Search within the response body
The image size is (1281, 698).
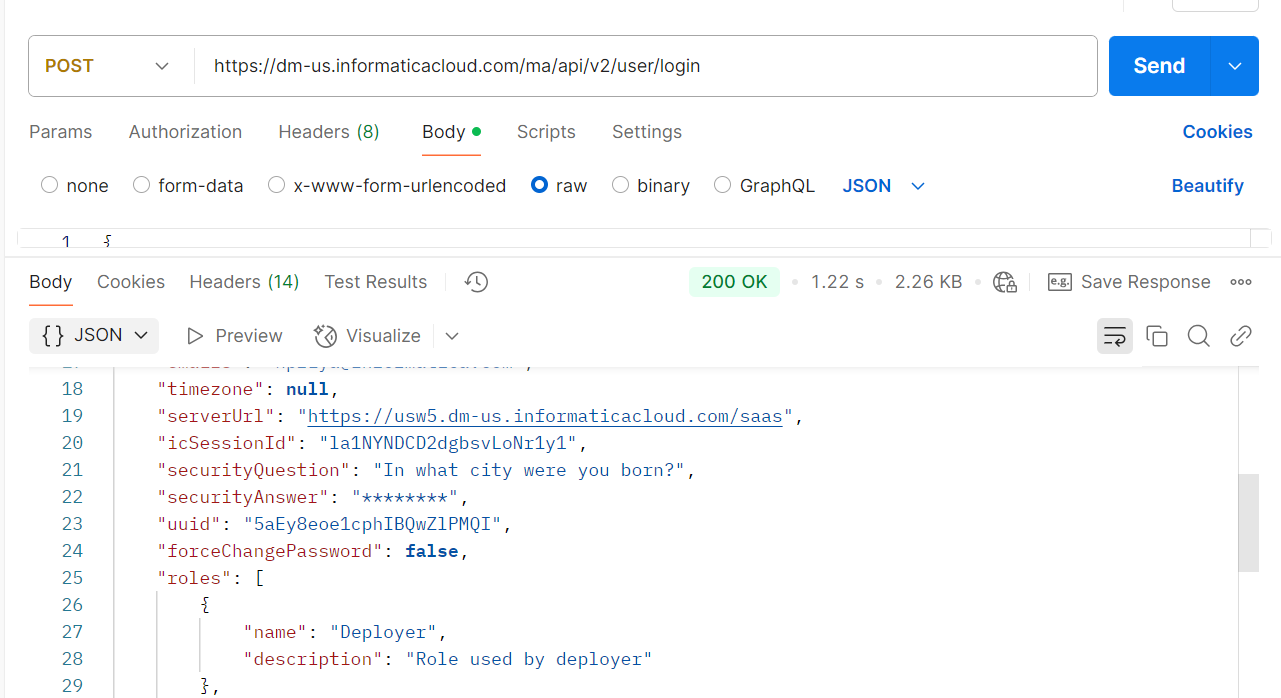[x=1199, y=336]
